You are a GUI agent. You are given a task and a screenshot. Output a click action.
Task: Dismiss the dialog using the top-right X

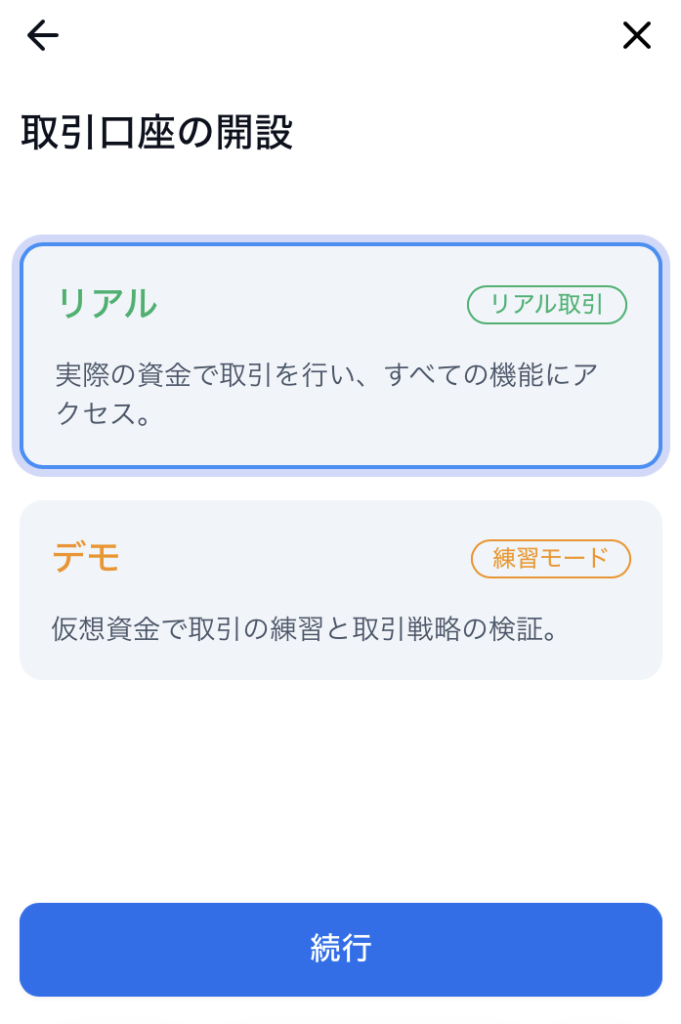click(637, 35)
